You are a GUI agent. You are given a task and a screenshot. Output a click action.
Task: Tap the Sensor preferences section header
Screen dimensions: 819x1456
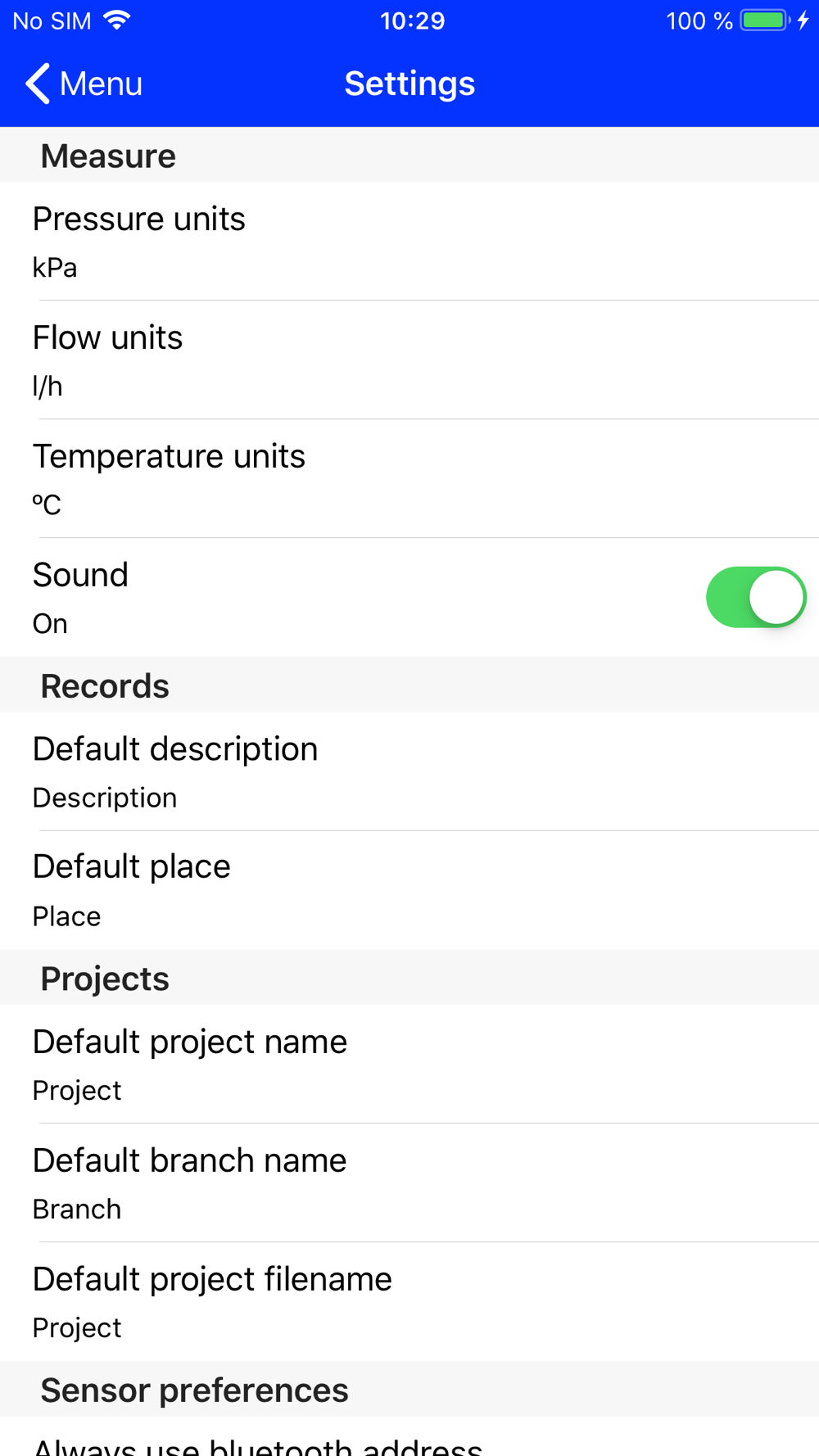tap(194, 1390)
